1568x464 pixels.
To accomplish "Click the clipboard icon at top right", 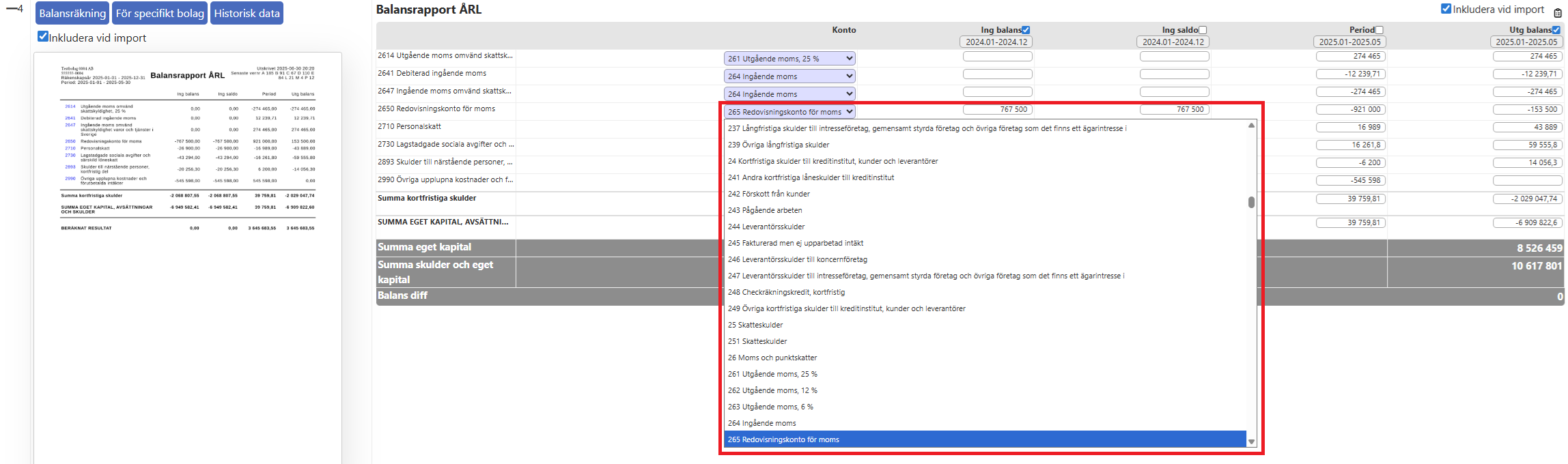I will [x=1557, y=12].
